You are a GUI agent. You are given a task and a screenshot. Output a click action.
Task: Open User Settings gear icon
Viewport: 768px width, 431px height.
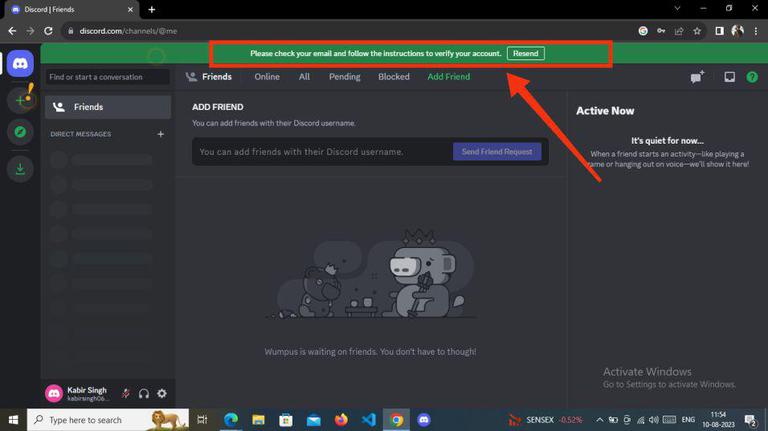162,393
